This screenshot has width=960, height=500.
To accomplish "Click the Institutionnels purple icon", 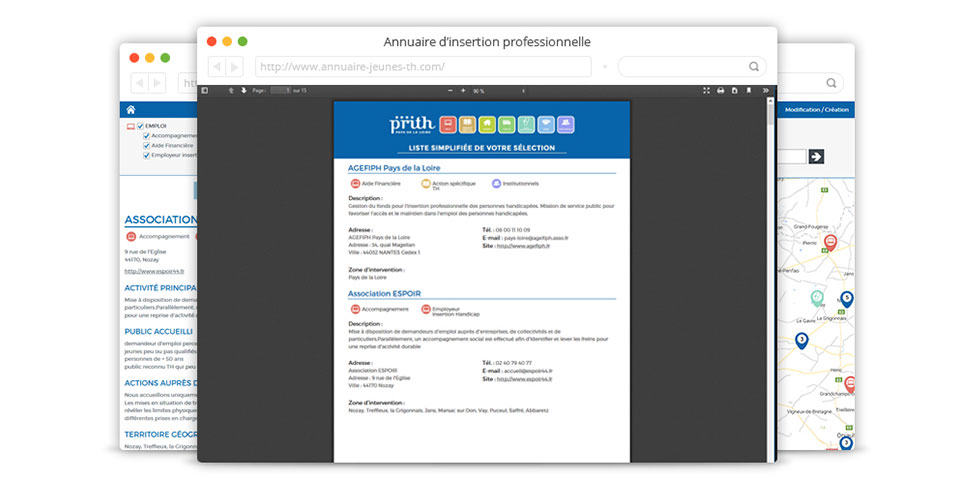I will click(497, 184).
